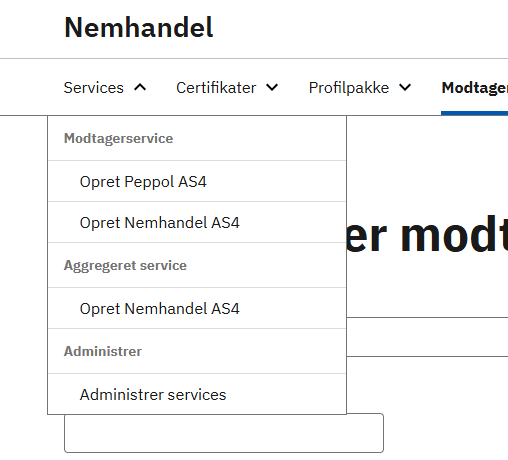Click the large page heading text
This screenshot has height=460, width=508.
[x=427, y=233]
